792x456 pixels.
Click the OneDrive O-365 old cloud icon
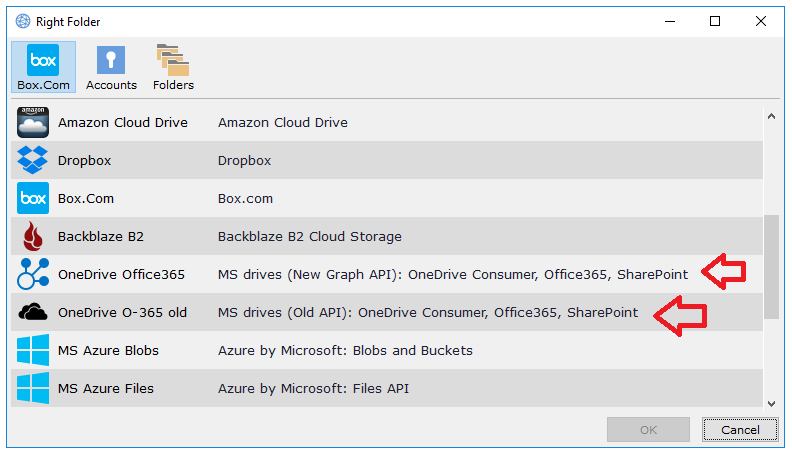33,313
